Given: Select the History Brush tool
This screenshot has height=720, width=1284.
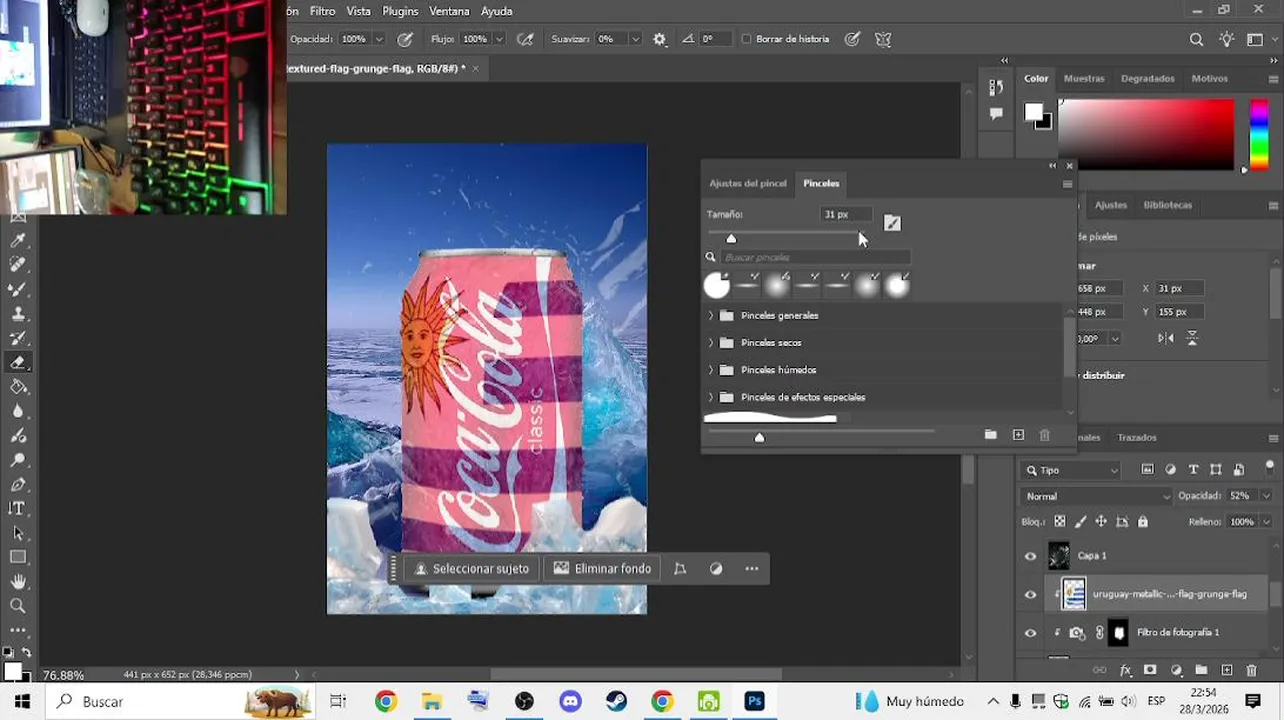Looking at the screenshot, I should (x=17, y=338).
